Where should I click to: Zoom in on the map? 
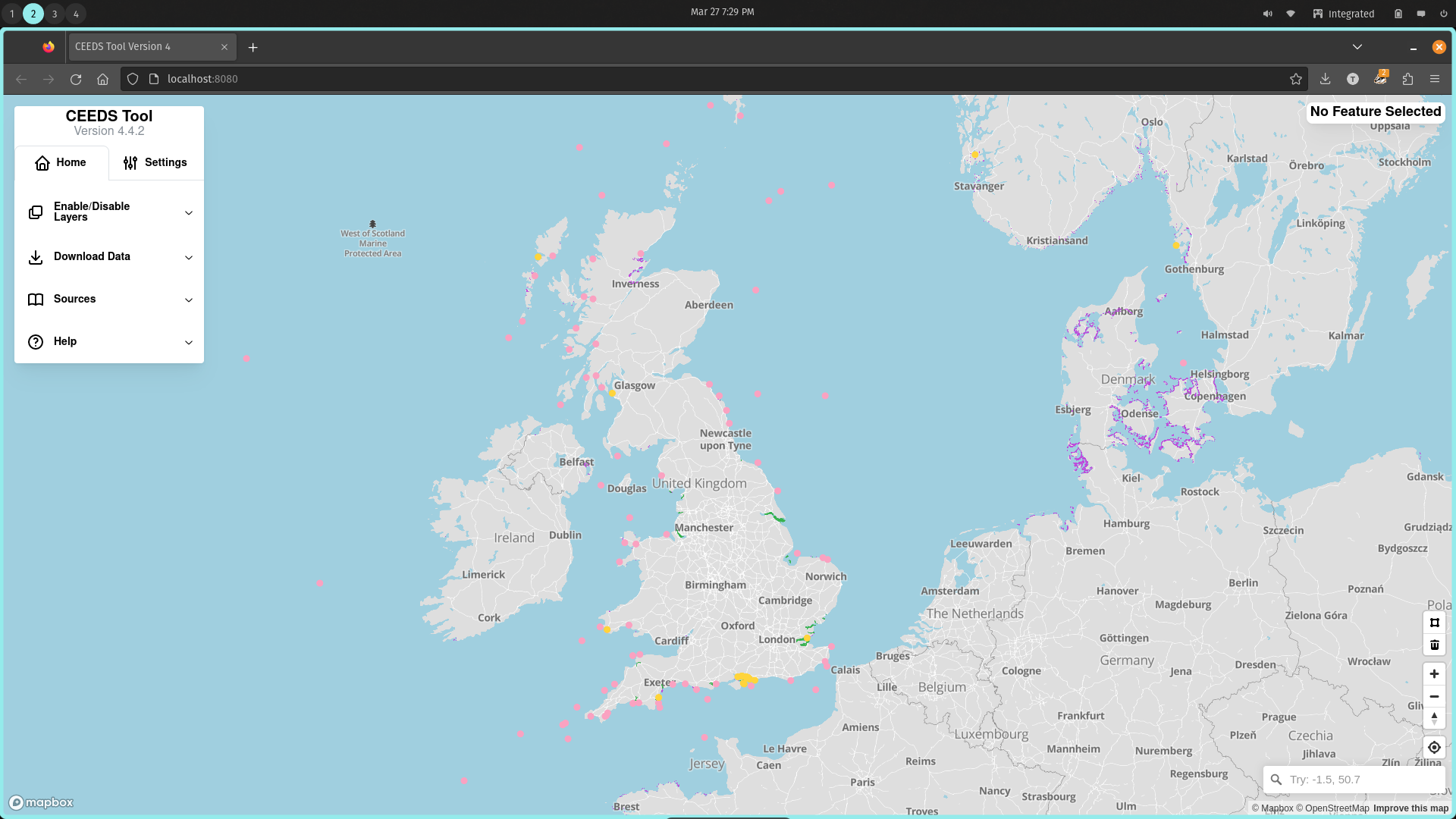click(x=1434, y=673)
